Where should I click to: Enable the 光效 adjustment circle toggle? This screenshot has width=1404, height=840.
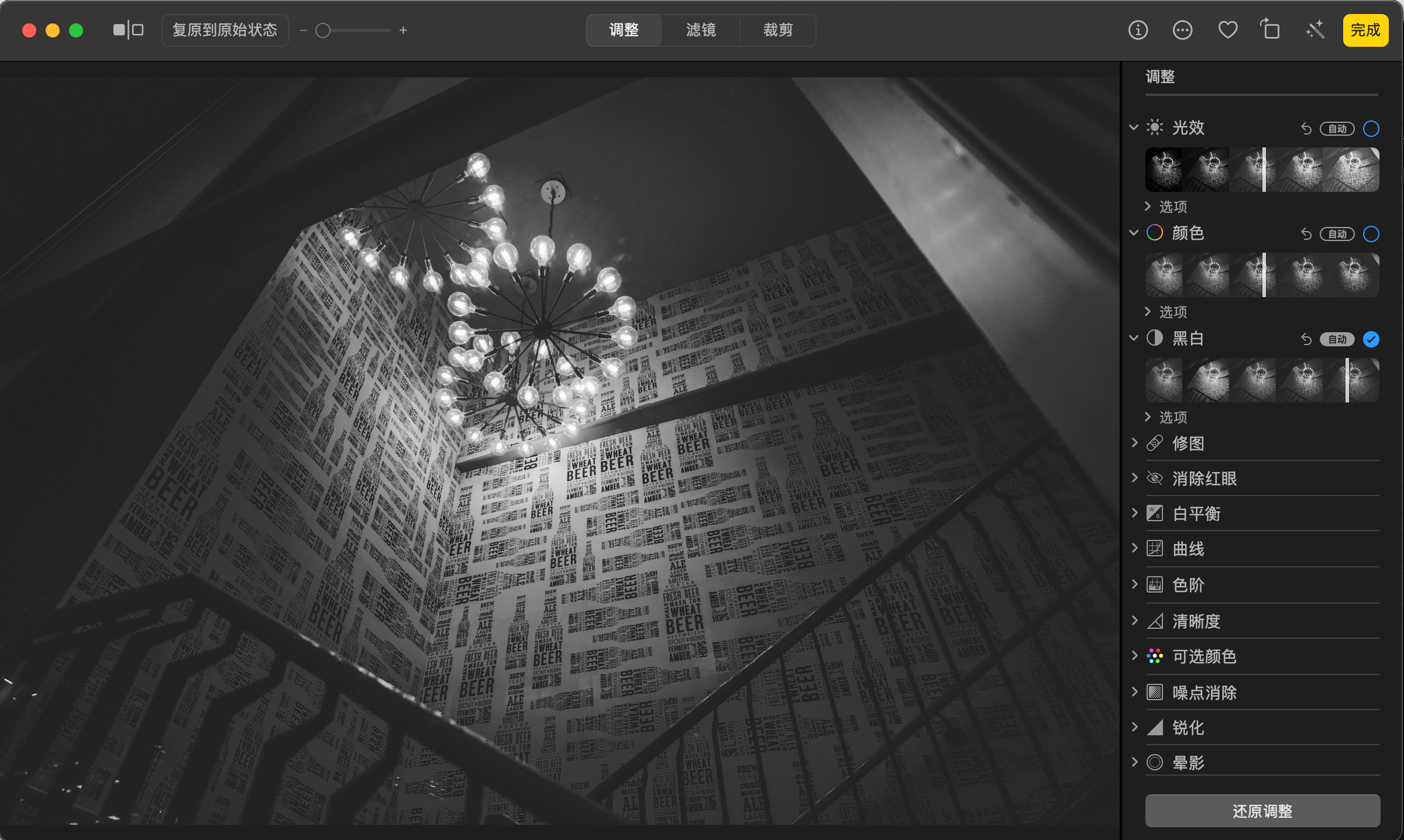[x=1371, y=129]
